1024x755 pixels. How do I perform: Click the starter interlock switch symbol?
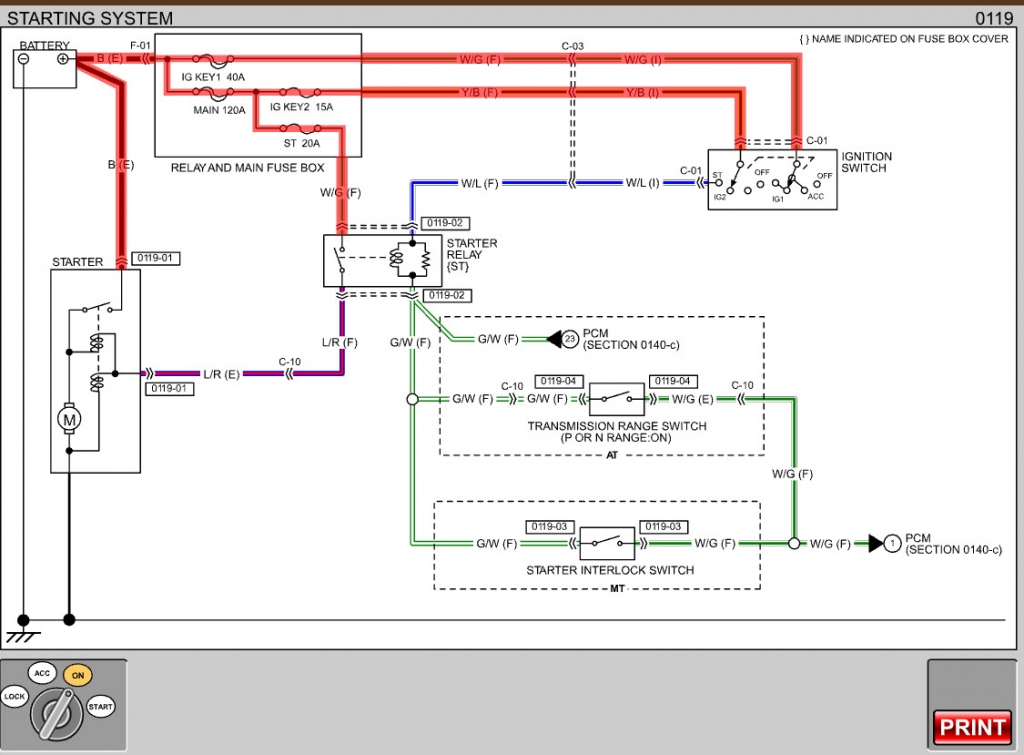(607, 543)
